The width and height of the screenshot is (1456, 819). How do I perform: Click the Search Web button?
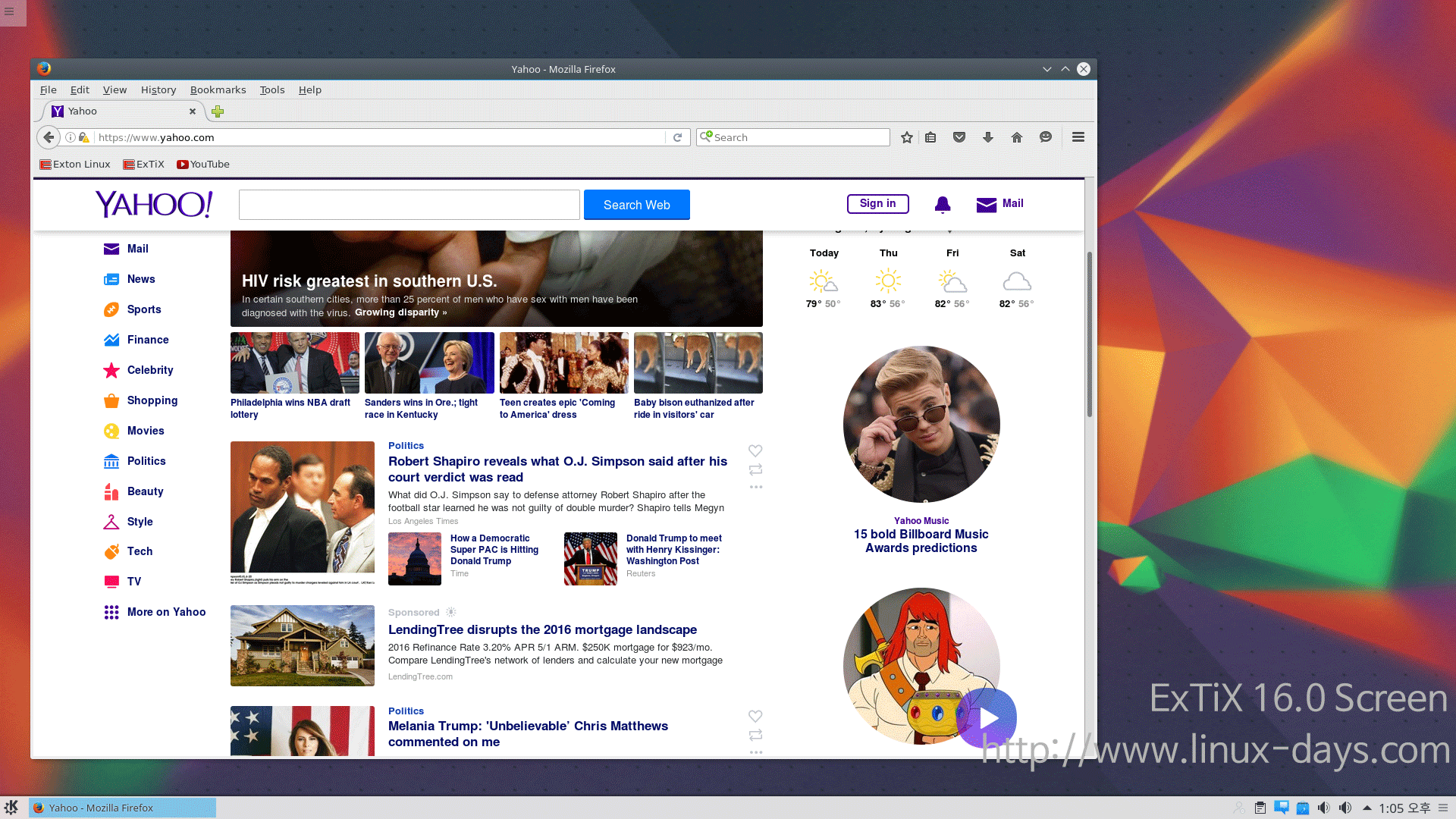(x=637, y=205)
